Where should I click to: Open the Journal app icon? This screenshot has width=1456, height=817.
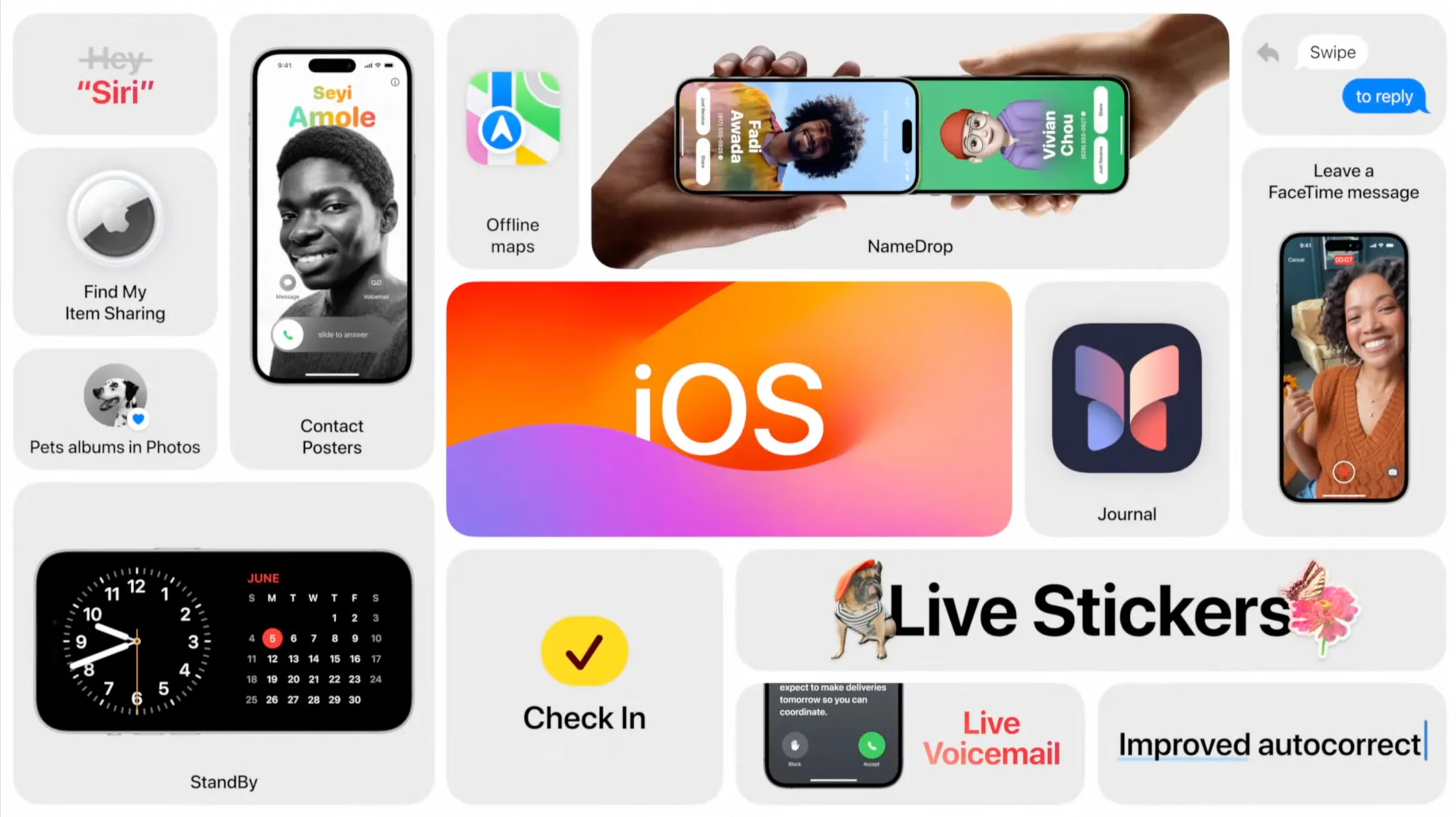pyautogui.click(x=1128, y=400)
